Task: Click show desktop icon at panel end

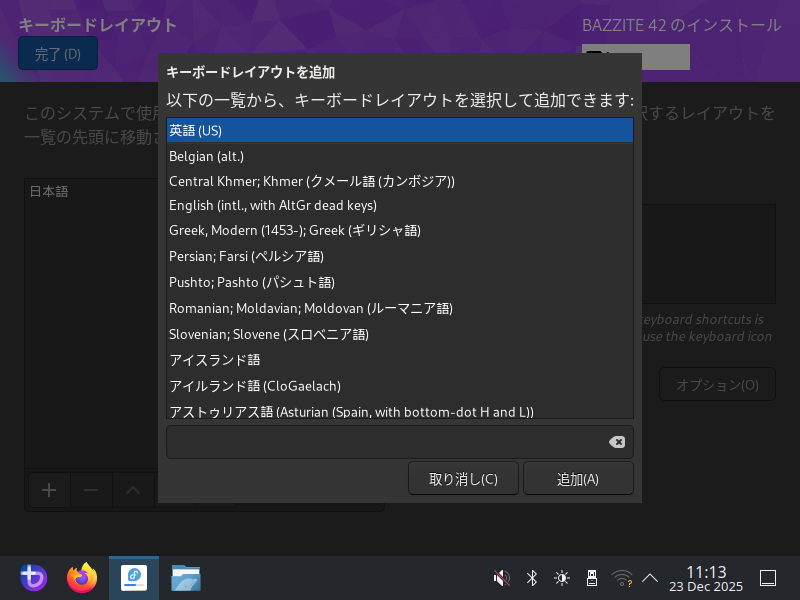Action: click(768, 578)
